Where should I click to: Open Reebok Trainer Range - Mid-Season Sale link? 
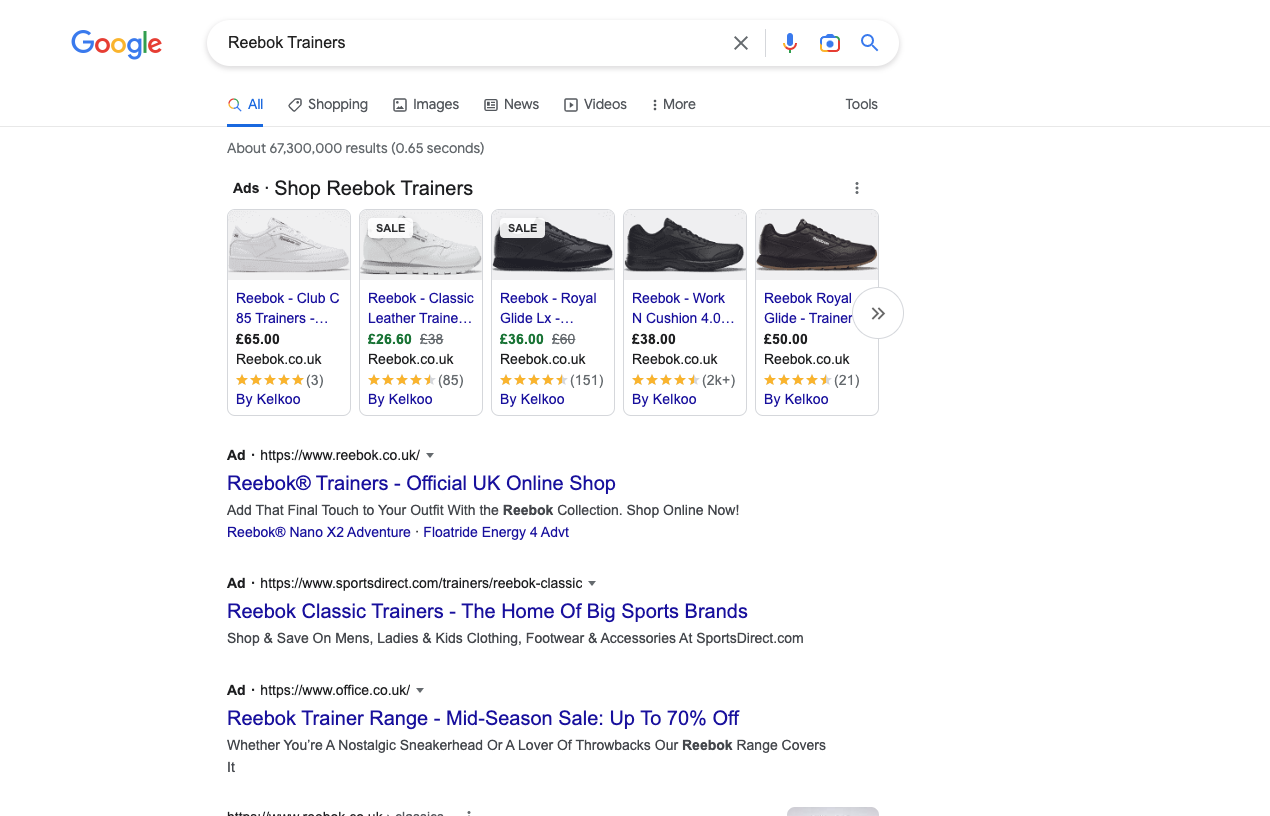pos(483,718)
